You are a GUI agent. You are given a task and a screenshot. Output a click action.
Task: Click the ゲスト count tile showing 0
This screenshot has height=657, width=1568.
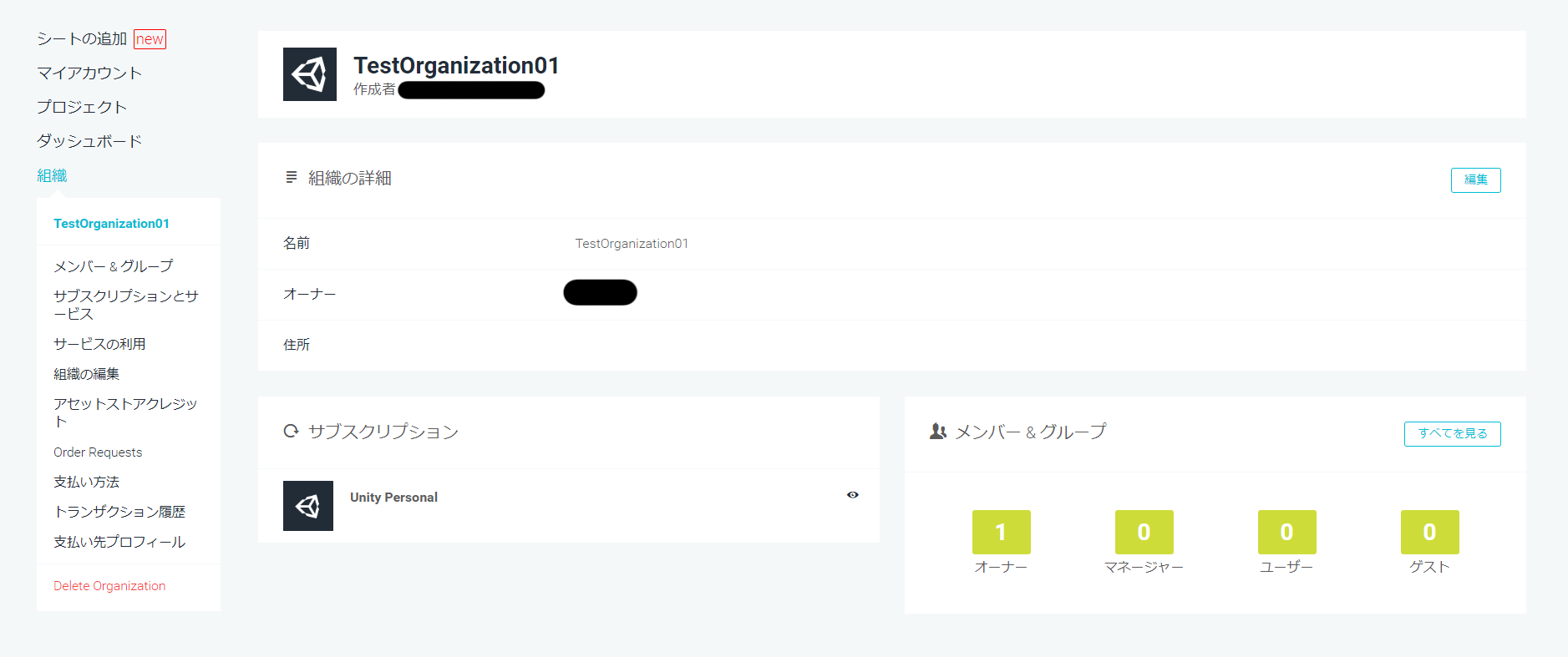click(x=1429, y=532)
